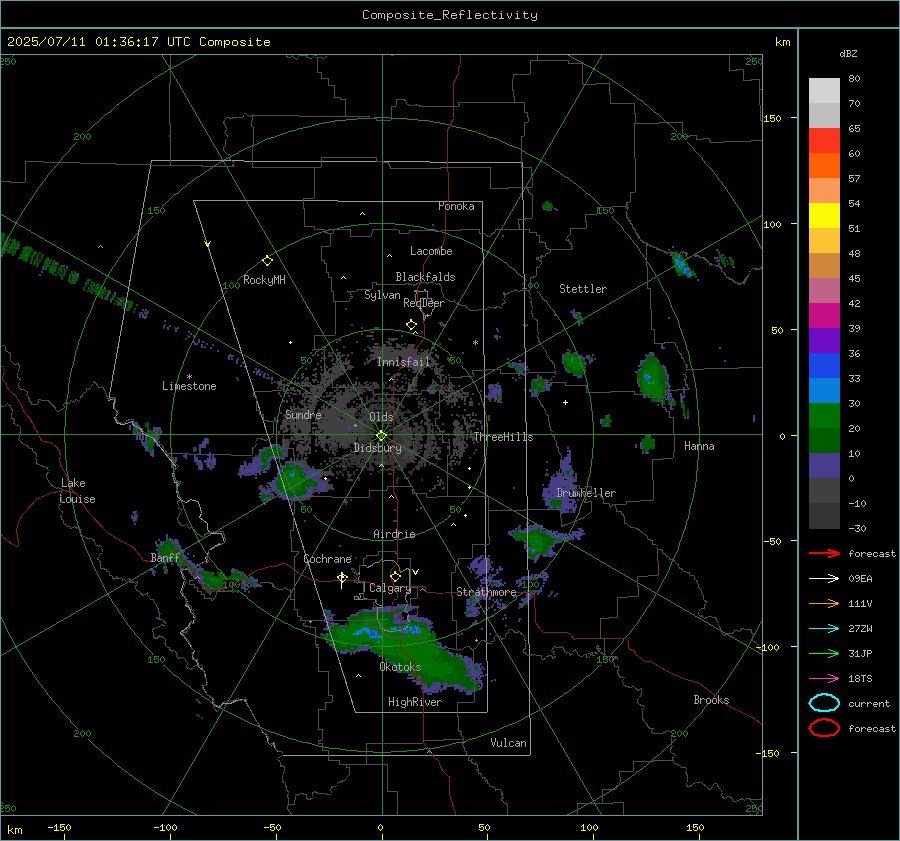Click the Okotoks city label
Screen dimensions: 900x841
[x=400, y=667]
